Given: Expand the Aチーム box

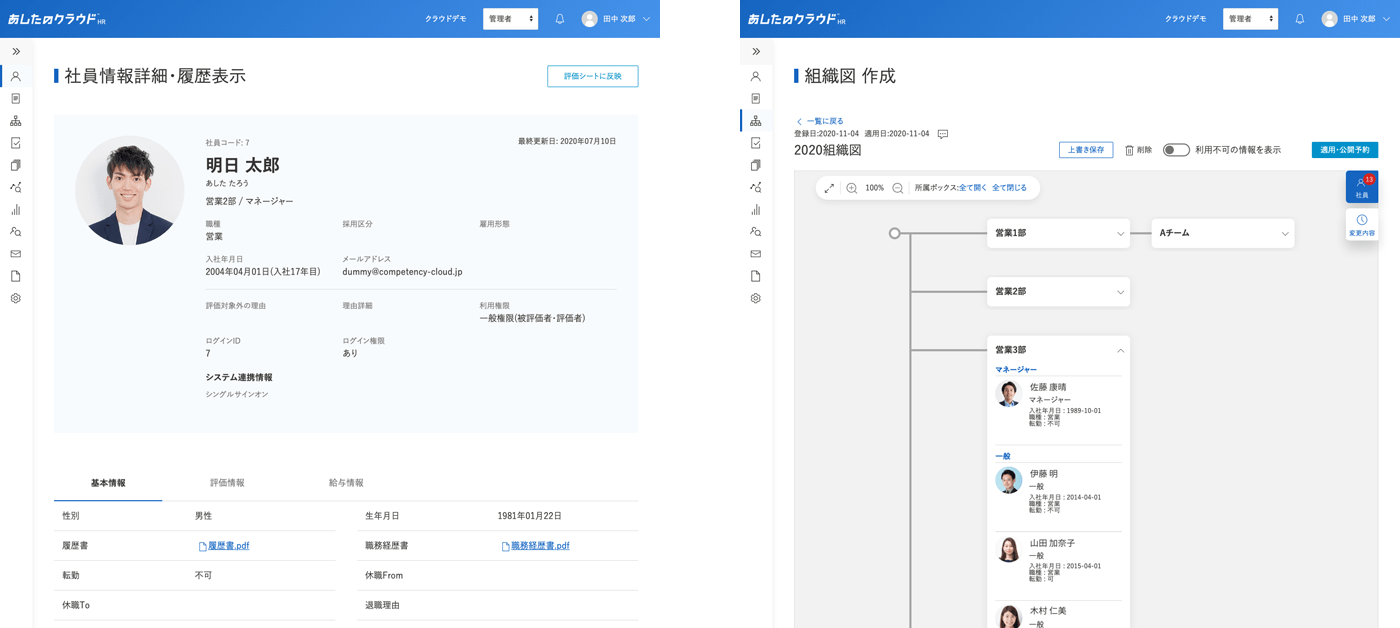Looking at the screenshot, I should pyautogui.click(x=1285, y=234).
